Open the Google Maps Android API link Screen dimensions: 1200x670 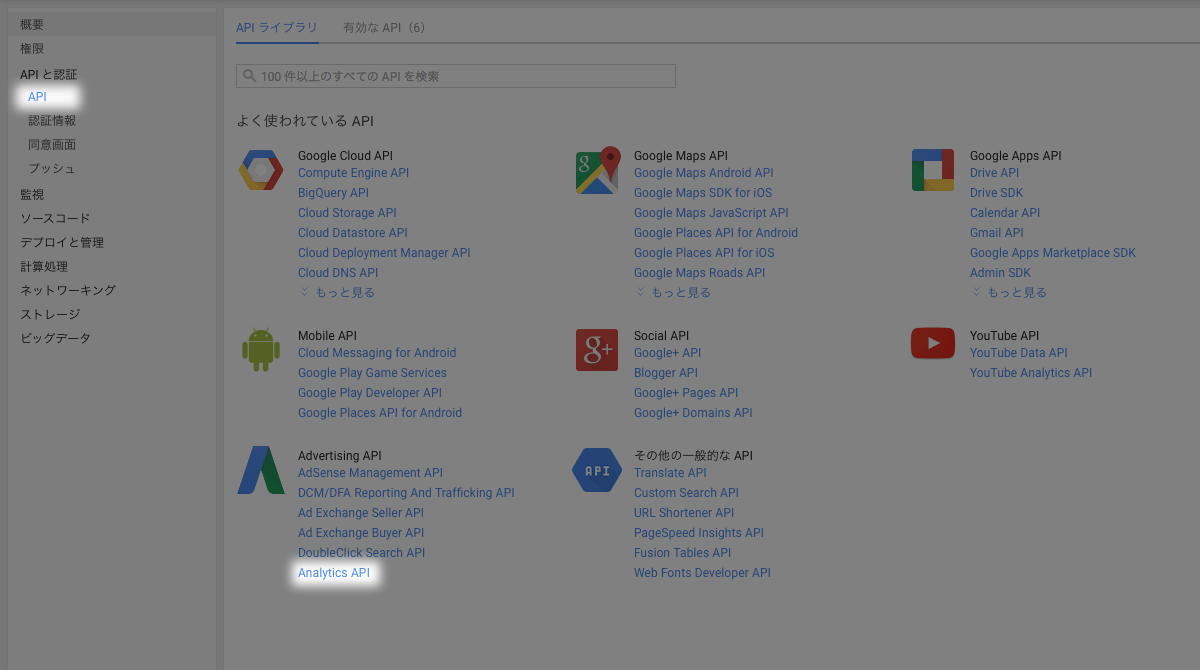[x=704, y=173]
